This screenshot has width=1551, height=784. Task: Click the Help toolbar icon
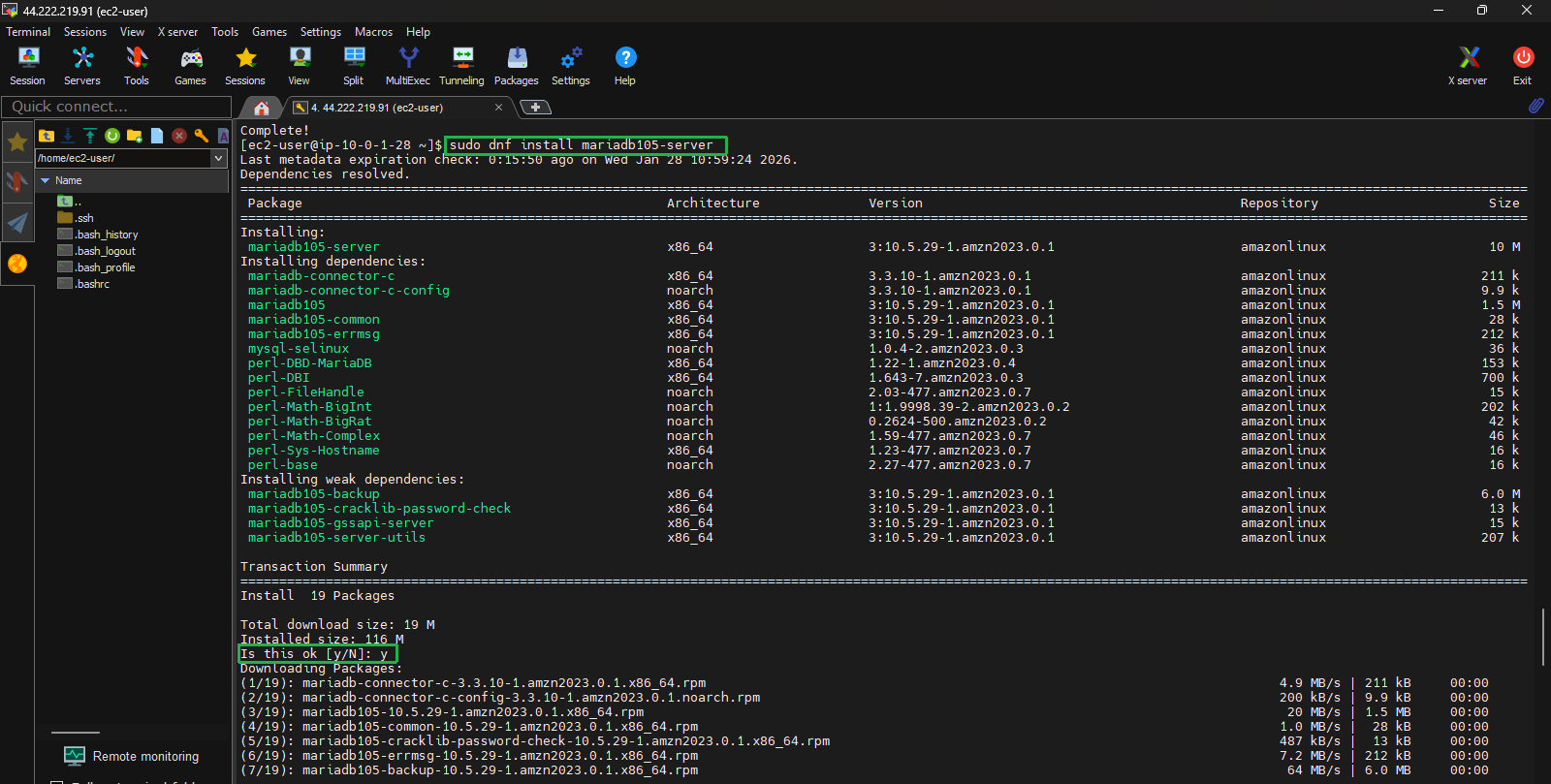[x=625, y=66]
